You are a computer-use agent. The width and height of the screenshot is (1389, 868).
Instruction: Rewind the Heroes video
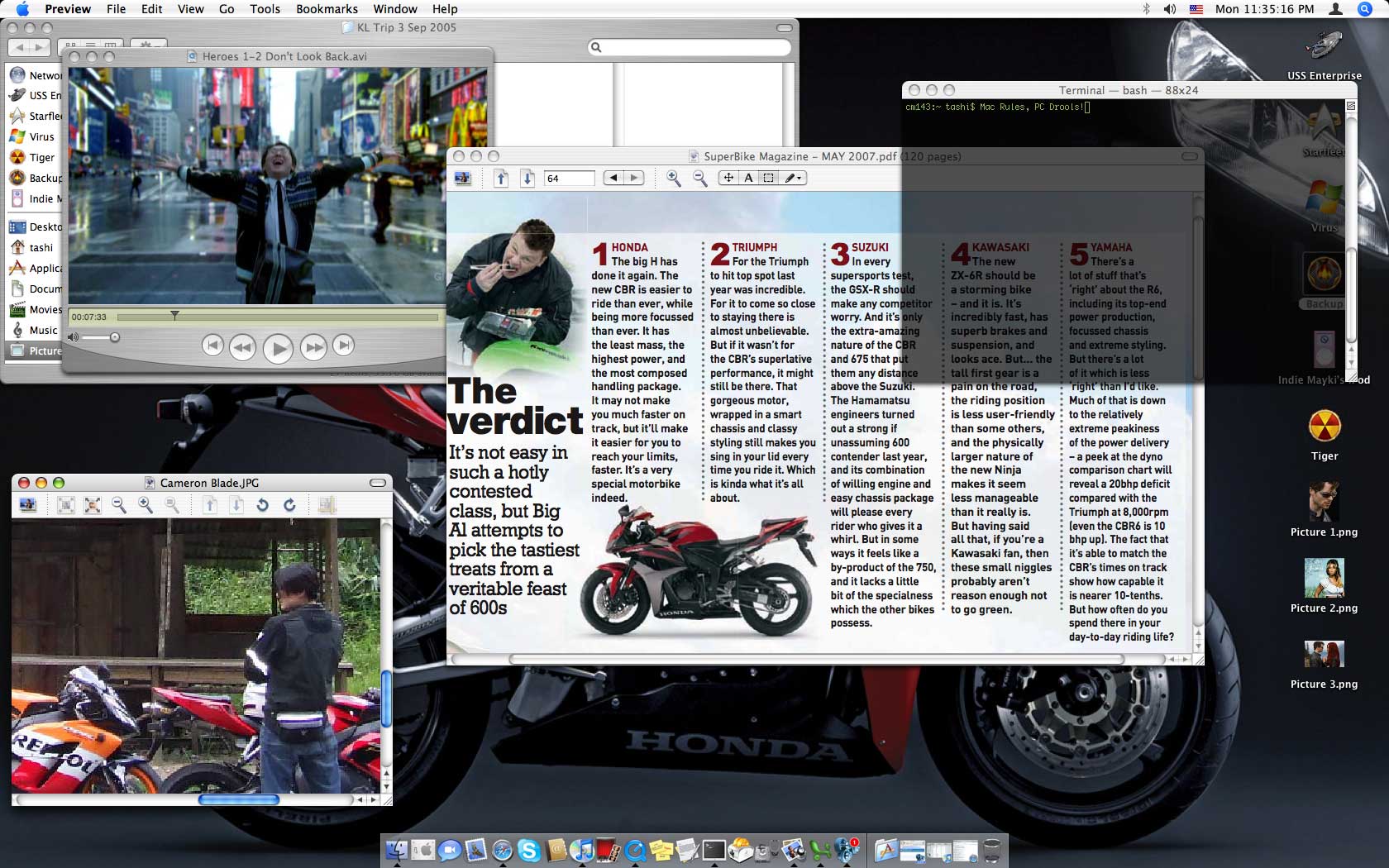242,347
